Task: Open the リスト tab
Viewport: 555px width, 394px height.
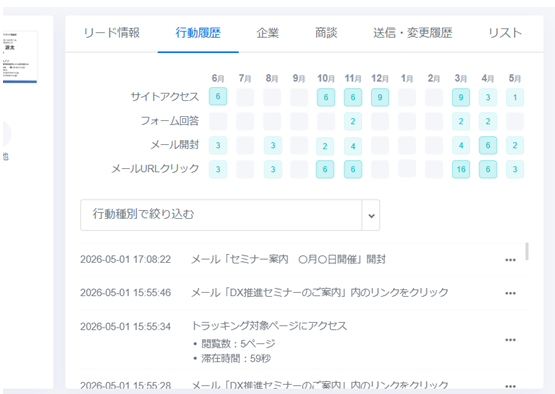Action: (x=505, y=33)
